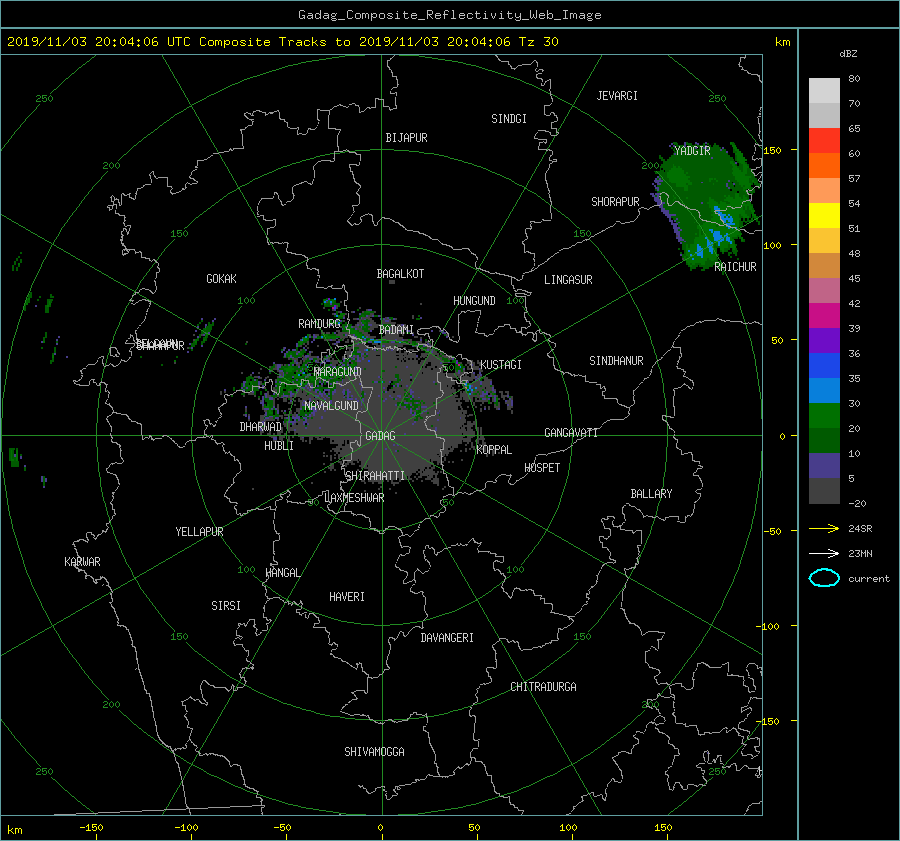Click the BAGALKOT city label
Image resolution: width=900 pixels, height=841 pixels.
coord(400,274)
